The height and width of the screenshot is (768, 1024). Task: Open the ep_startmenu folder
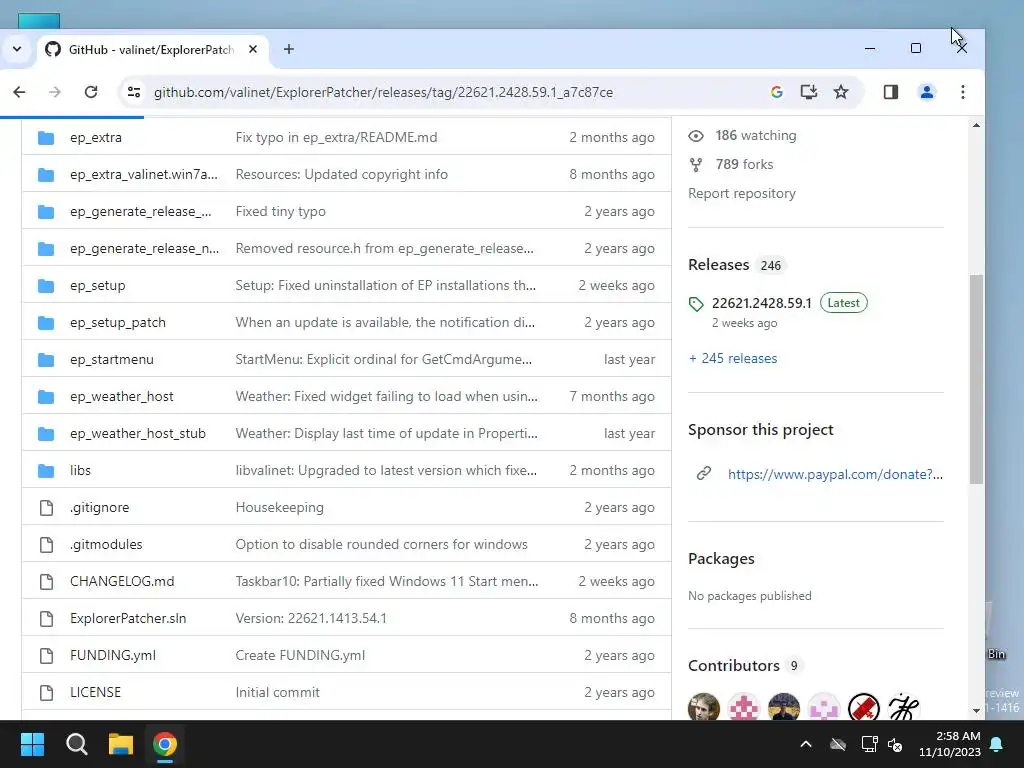click(112, 359)
